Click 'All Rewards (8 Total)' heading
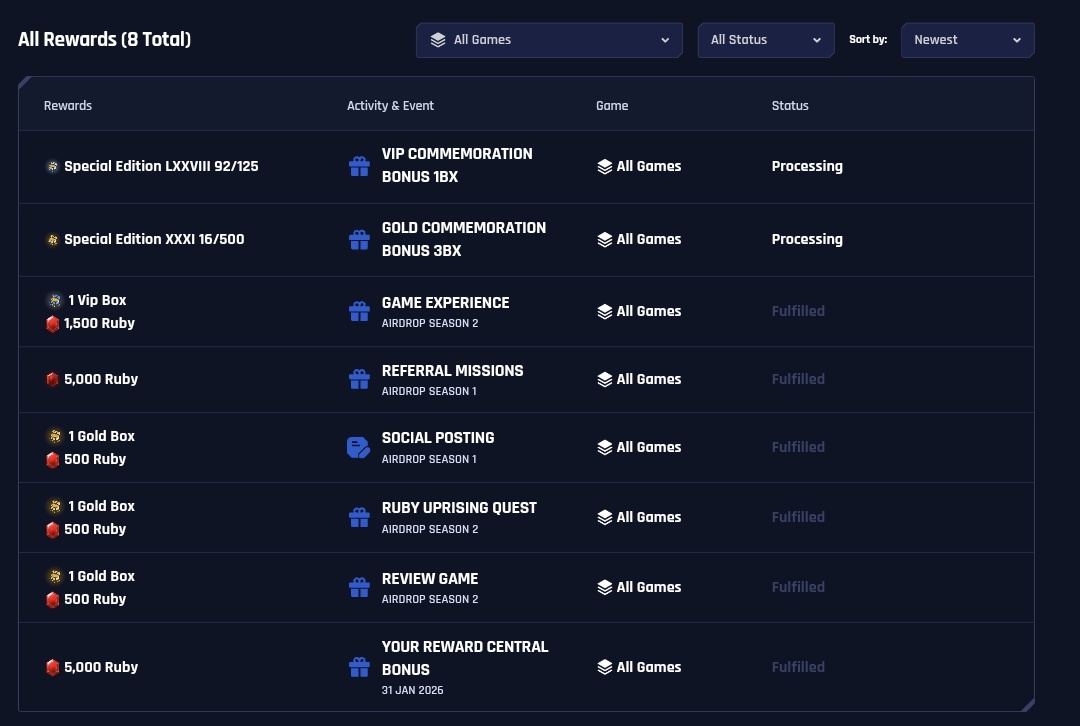 [105, 39]
